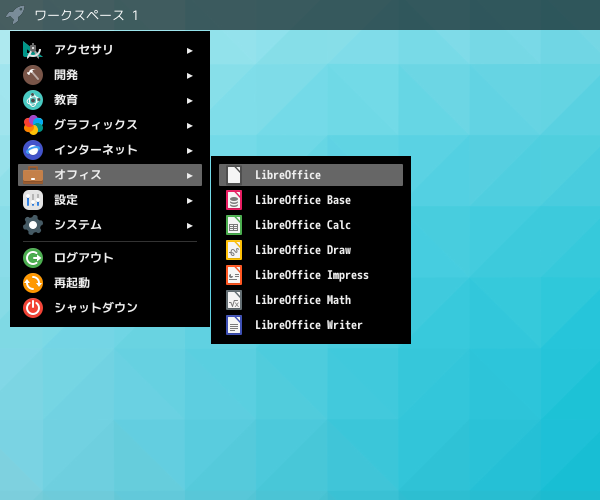600x500 pixels.
Task: Select the グラフィックス menu entry
Action: tap(110, 125)
